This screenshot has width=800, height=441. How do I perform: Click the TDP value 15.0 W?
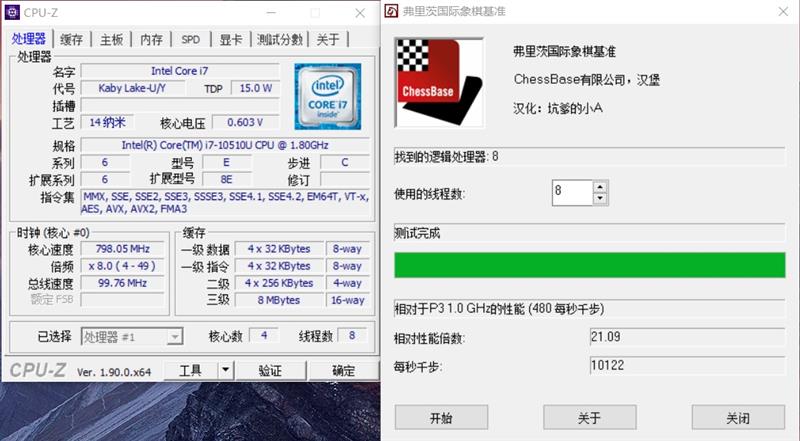(256, 88)
